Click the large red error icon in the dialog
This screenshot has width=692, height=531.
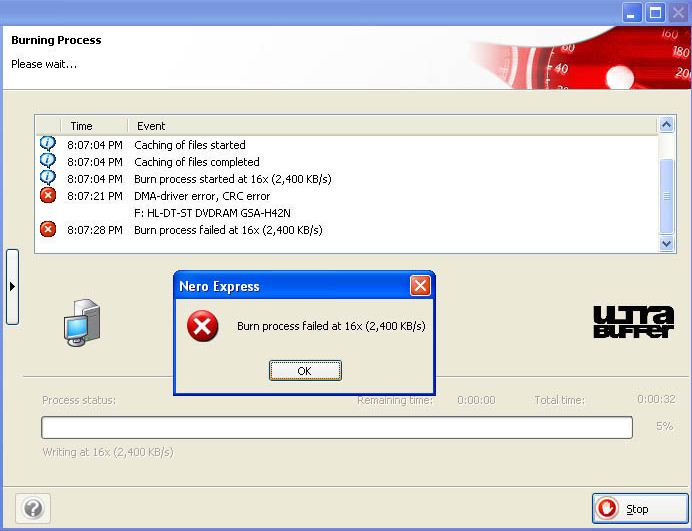[x=203, y=326]
